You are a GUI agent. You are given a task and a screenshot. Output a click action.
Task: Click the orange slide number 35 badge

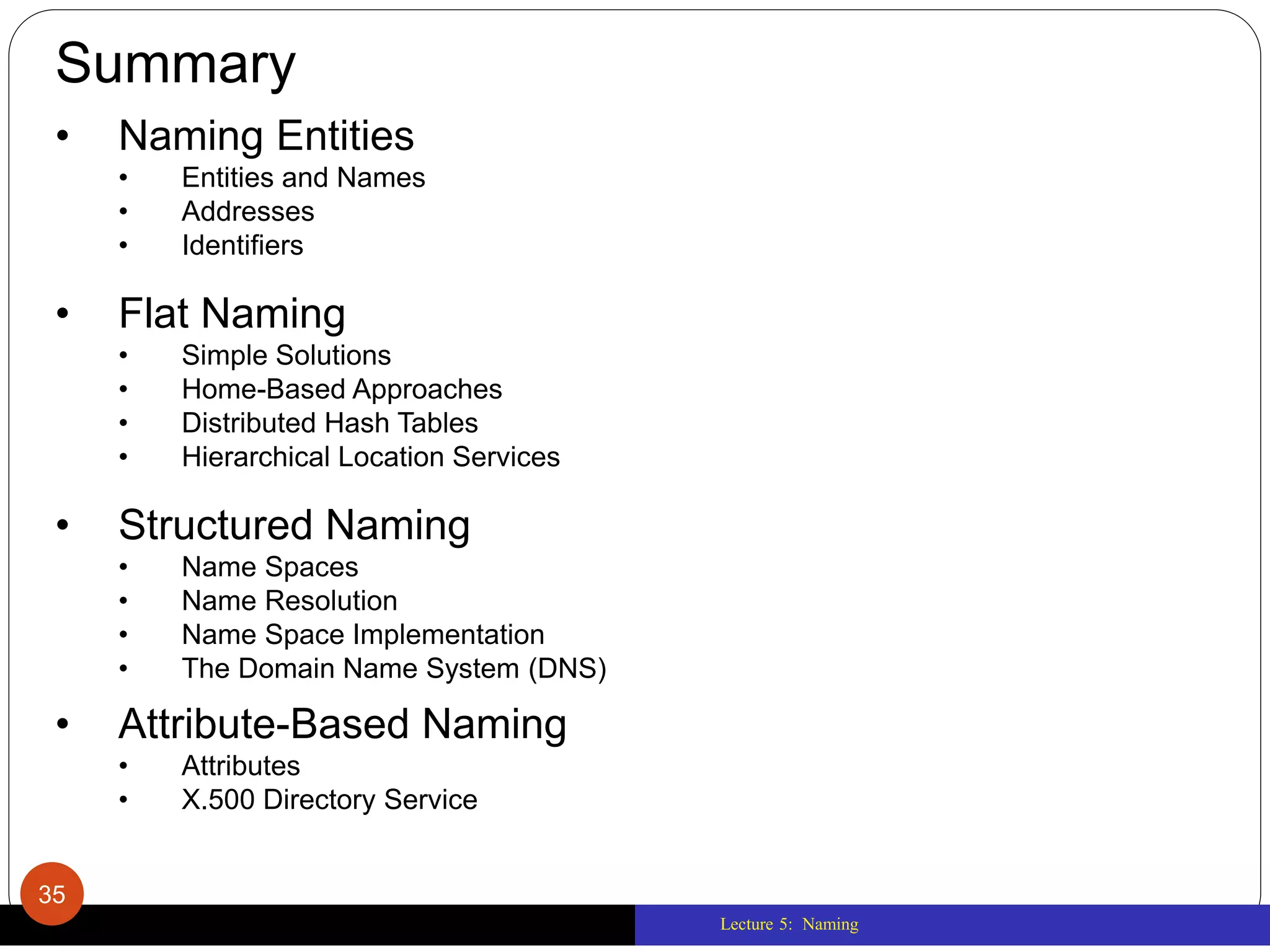[51, 893]
